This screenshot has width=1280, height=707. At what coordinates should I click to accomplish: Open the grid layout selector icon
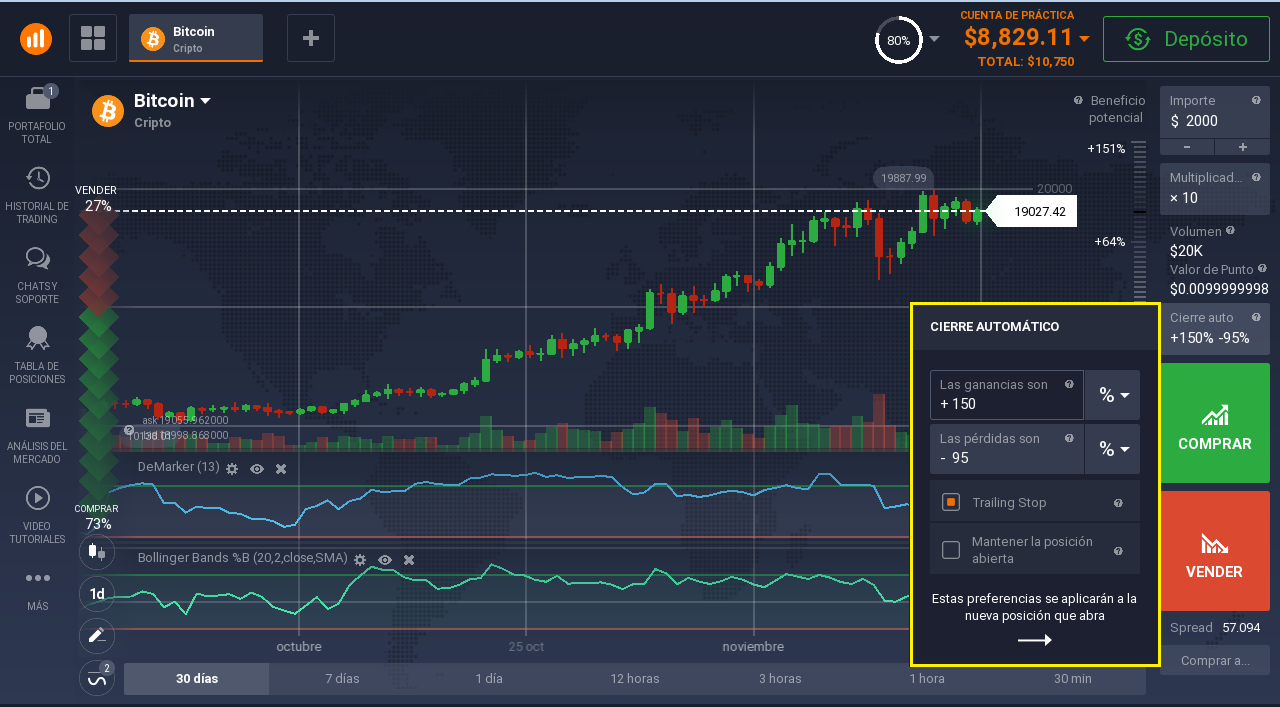[x=93, y=39]
